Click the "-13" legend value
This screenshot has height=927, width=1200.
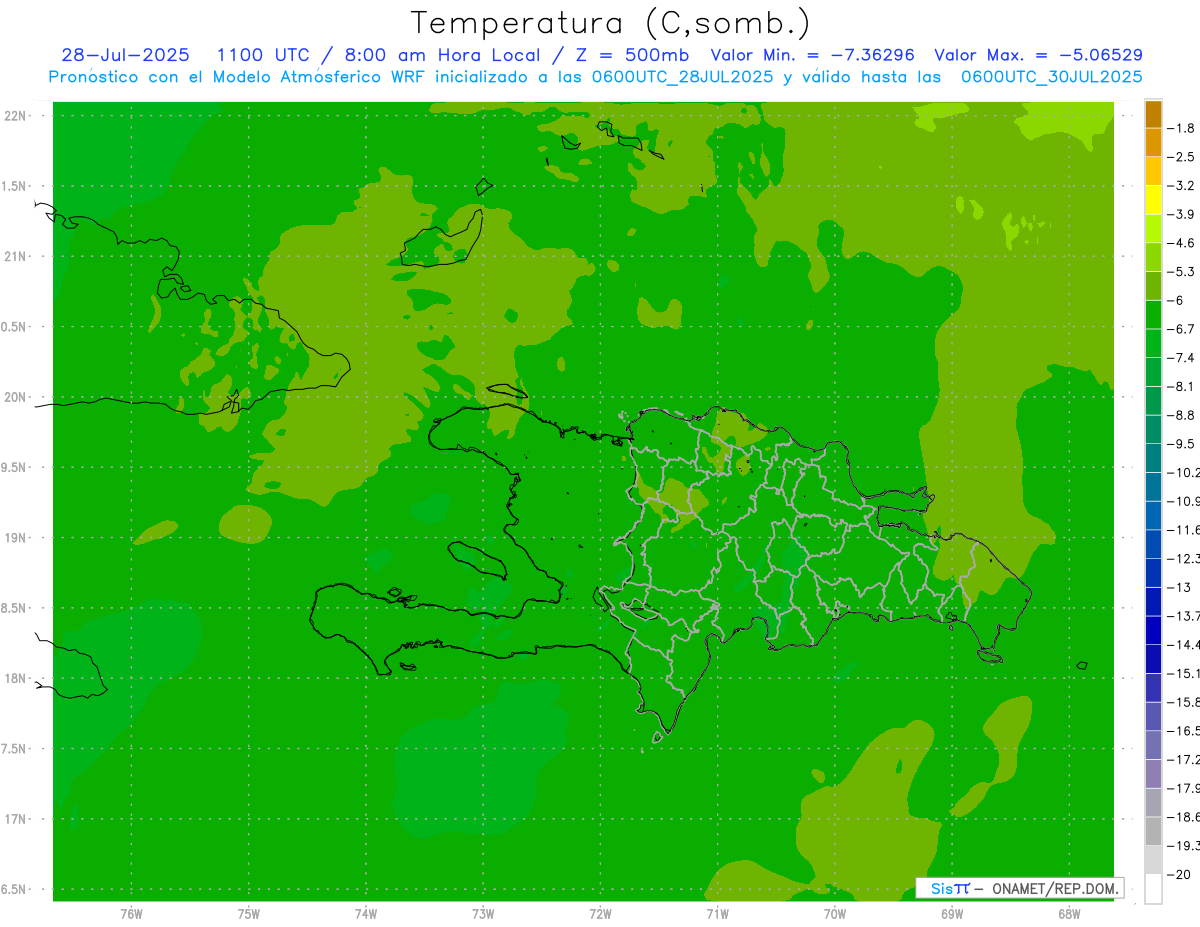coord(1180,588)
